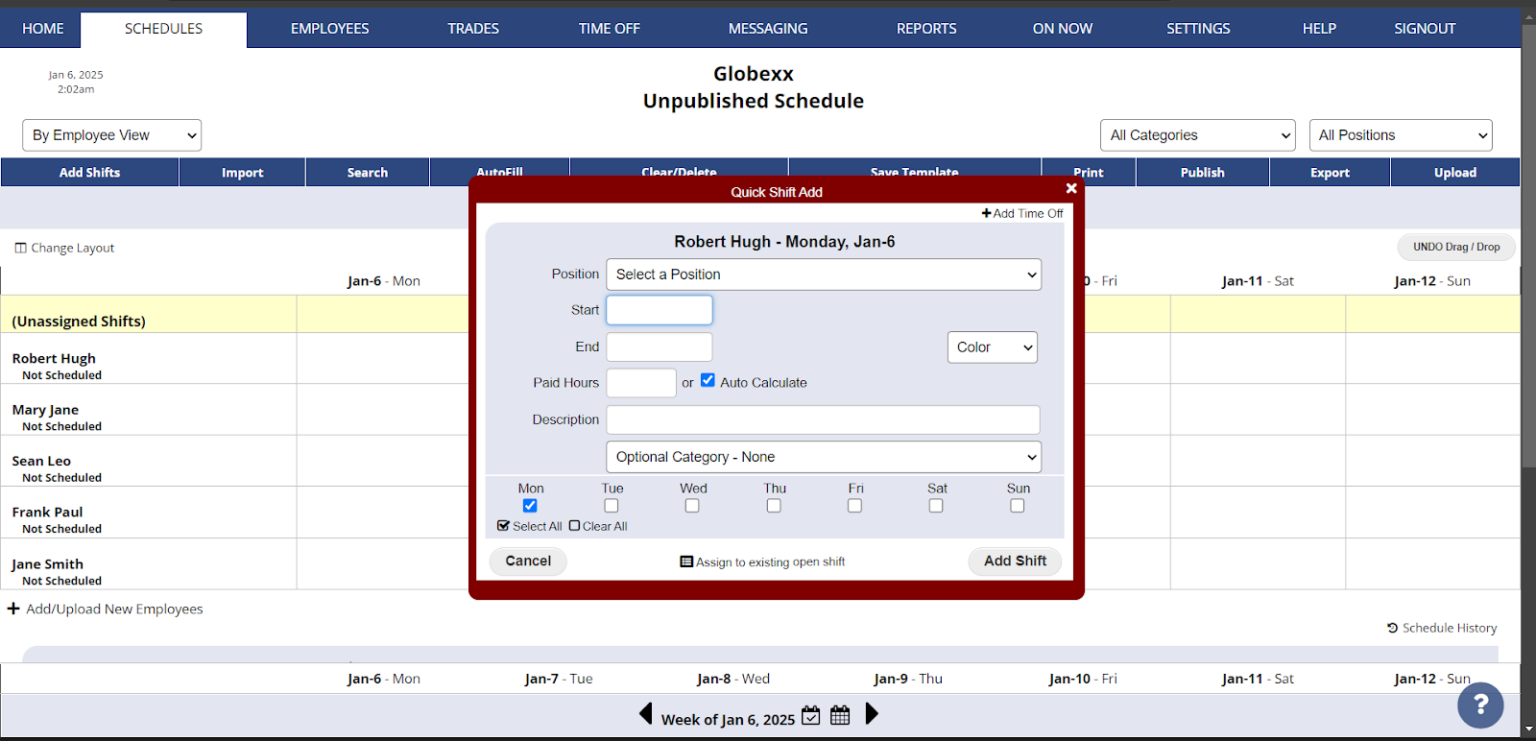1536x741 pixels.
Task: Focus the End time field
Action: point(659,347)
